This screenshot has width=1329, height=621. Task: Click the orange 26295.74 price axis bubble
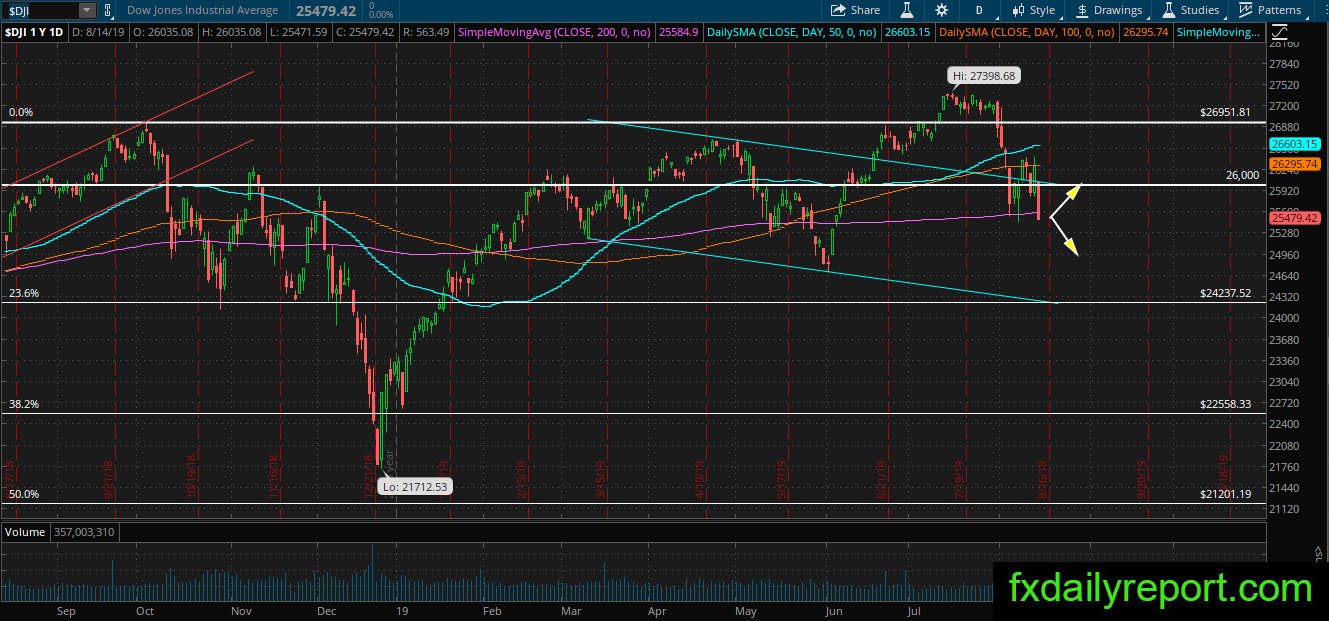[1295, 164]
